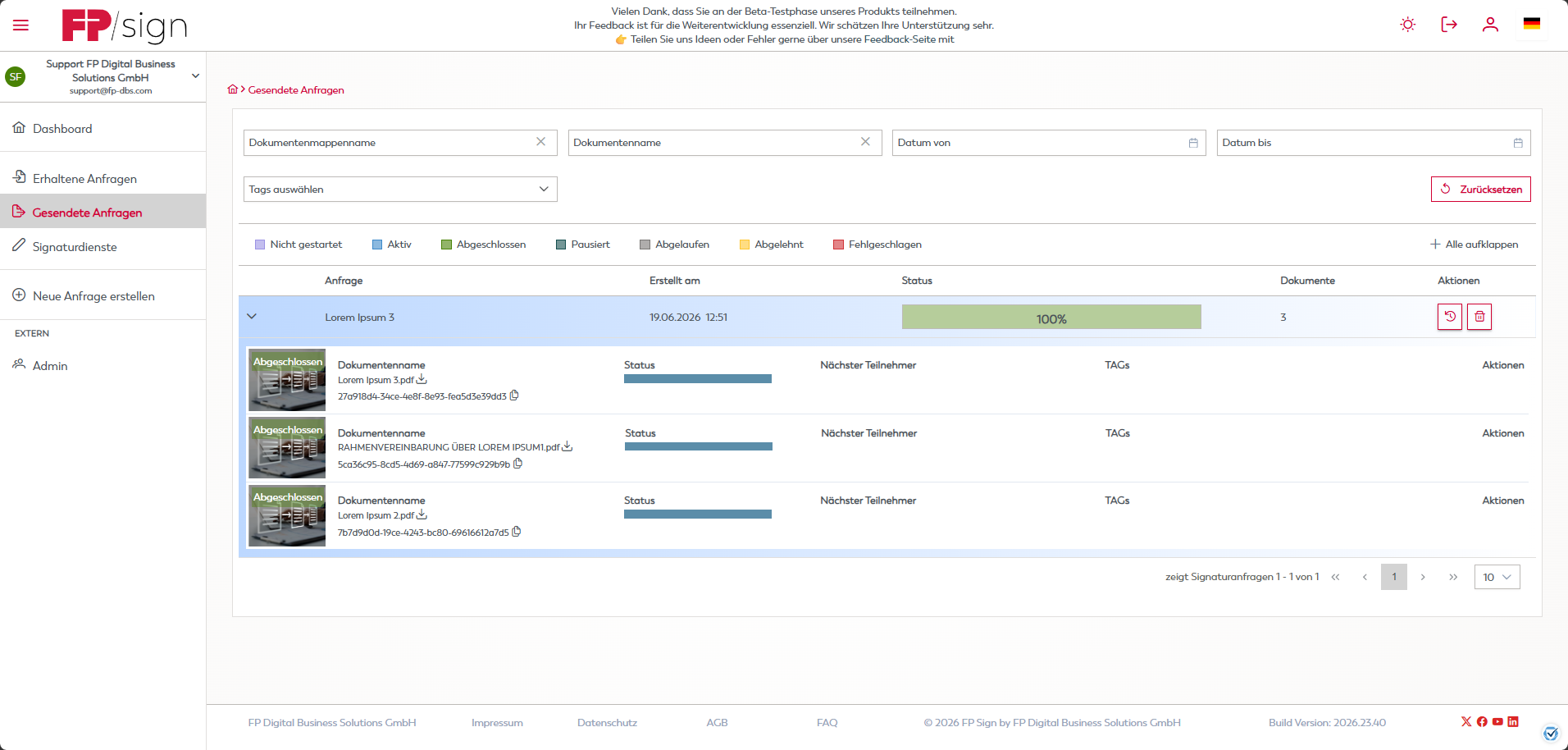Viewport: 1568px width, 750px height.
Task: Download Lorem Ipsum 3.pdf
Action: click(x=422, y=379)
